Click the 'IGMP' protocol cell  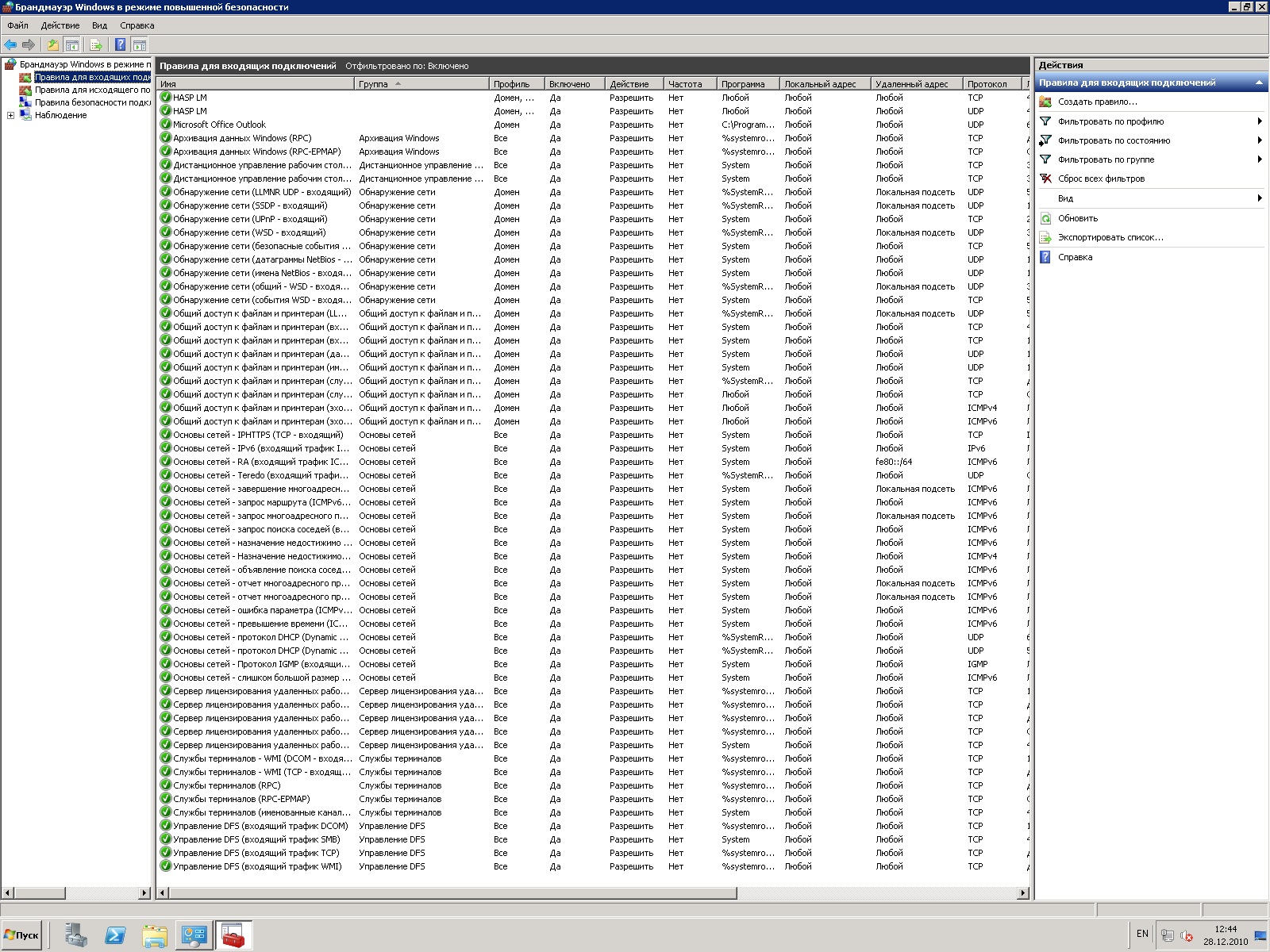pyautogui.click(x=978, y=664)
